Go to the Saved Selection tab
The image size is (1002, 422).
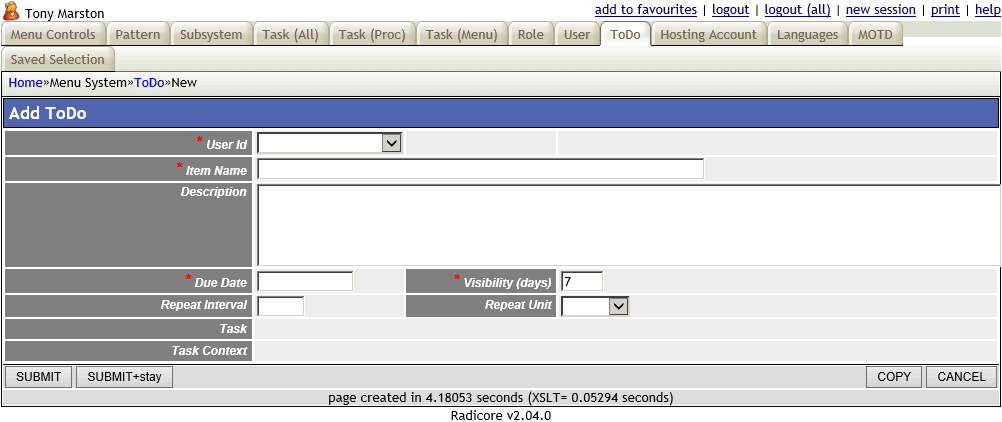[57, 60]
